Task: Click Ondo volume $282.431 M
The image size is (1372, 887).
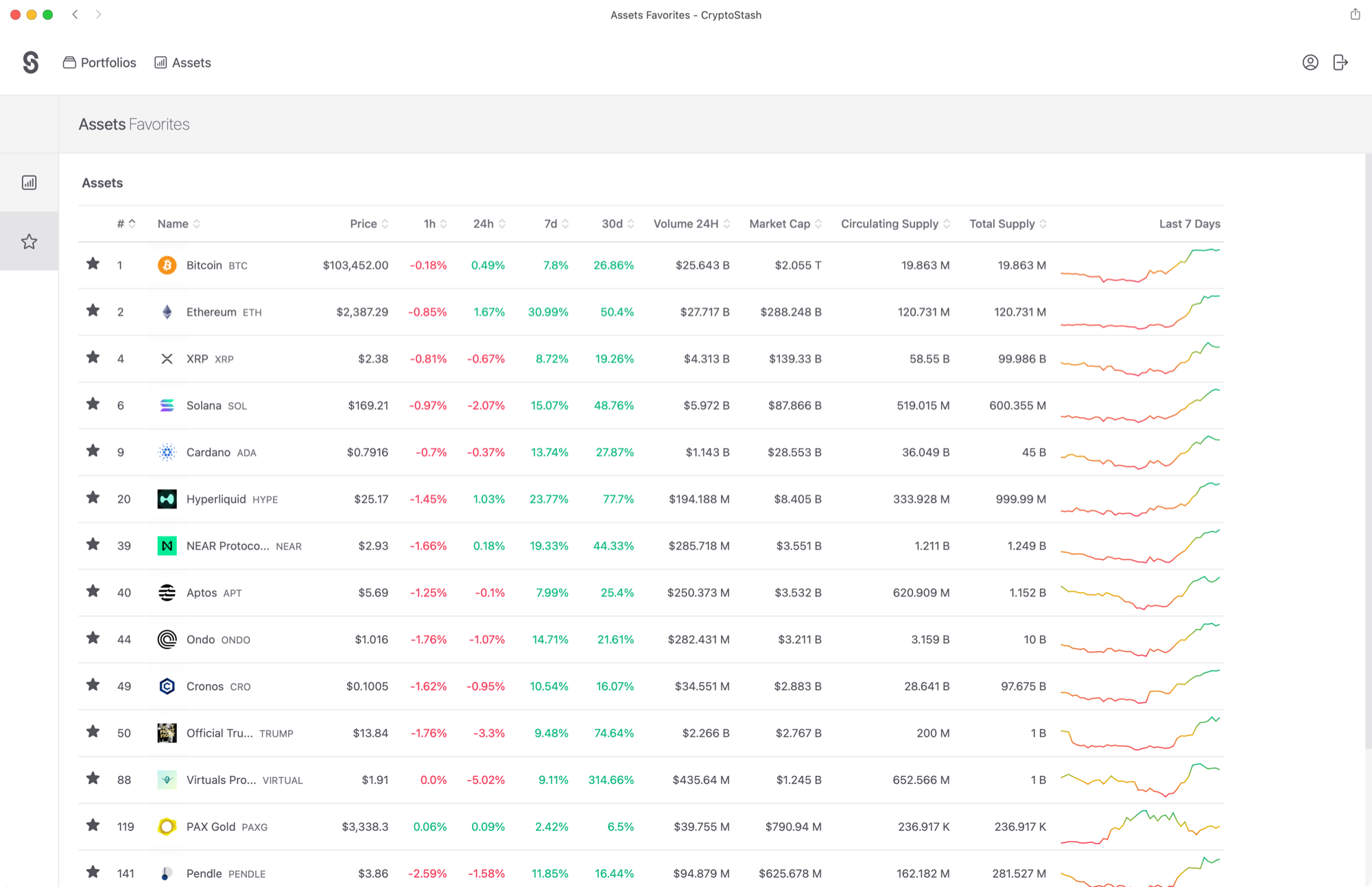Action: 698,639
